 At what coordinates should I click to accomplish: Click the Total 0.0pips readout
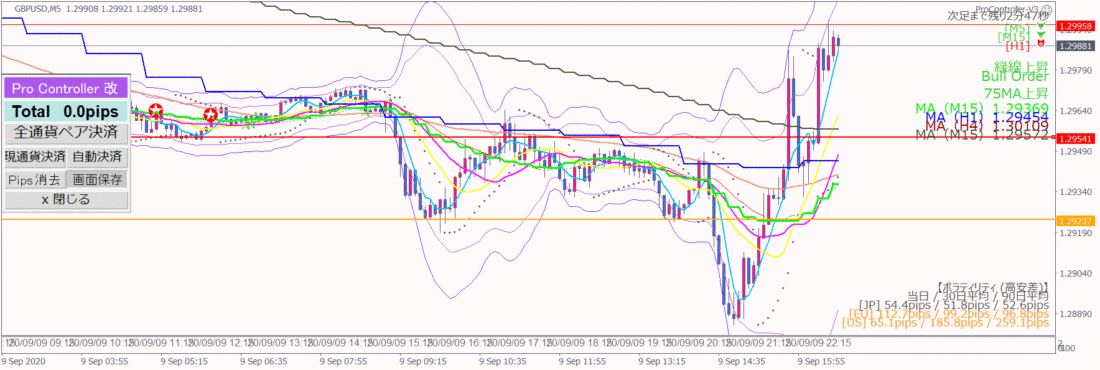click(66, 111)
